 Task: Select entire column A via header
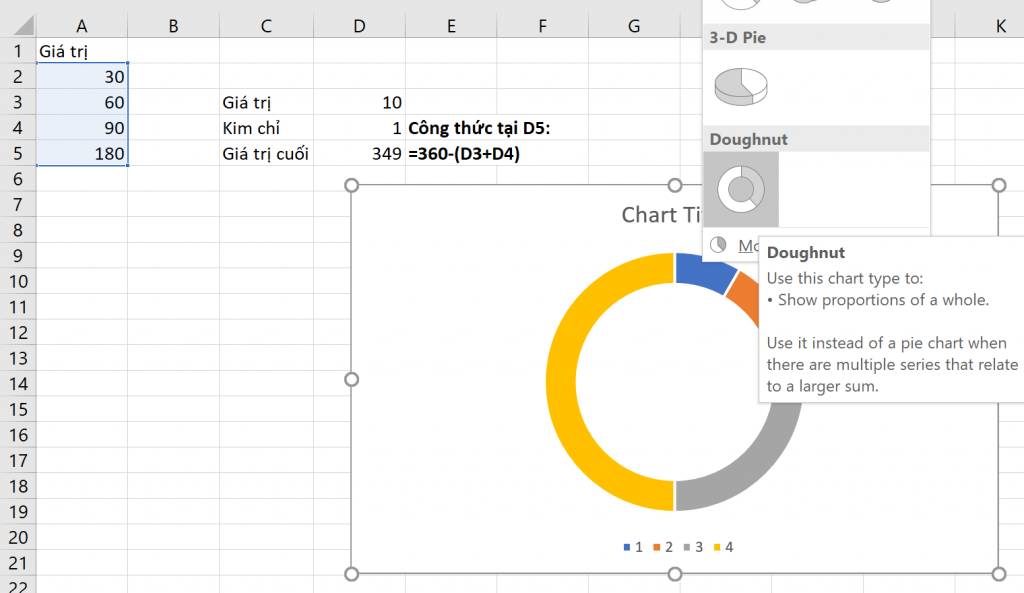tap(81, 26)
